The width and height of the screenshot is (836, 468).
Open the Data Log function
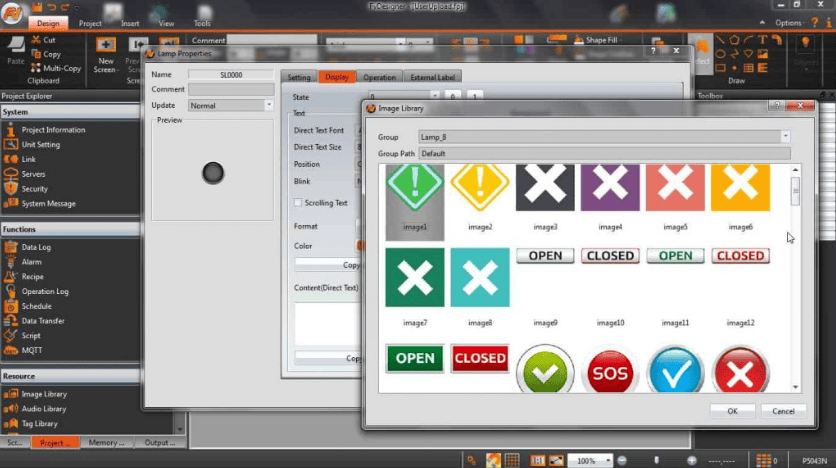coord(37,247)
